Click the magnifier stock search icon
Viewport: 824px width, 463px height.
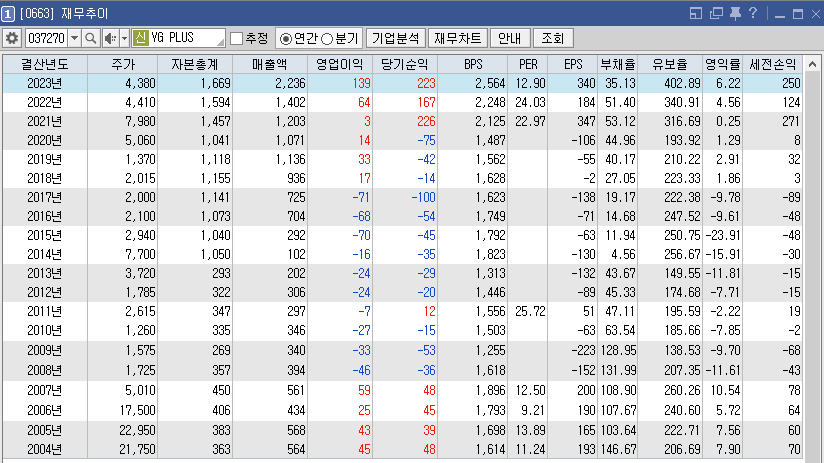point(90,38)
